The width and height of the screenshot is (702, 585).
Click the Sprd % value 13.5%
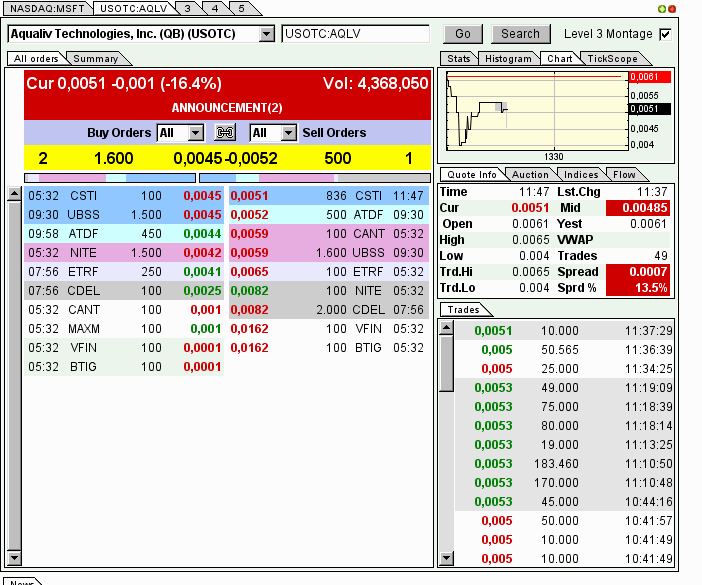pos(638,288)
